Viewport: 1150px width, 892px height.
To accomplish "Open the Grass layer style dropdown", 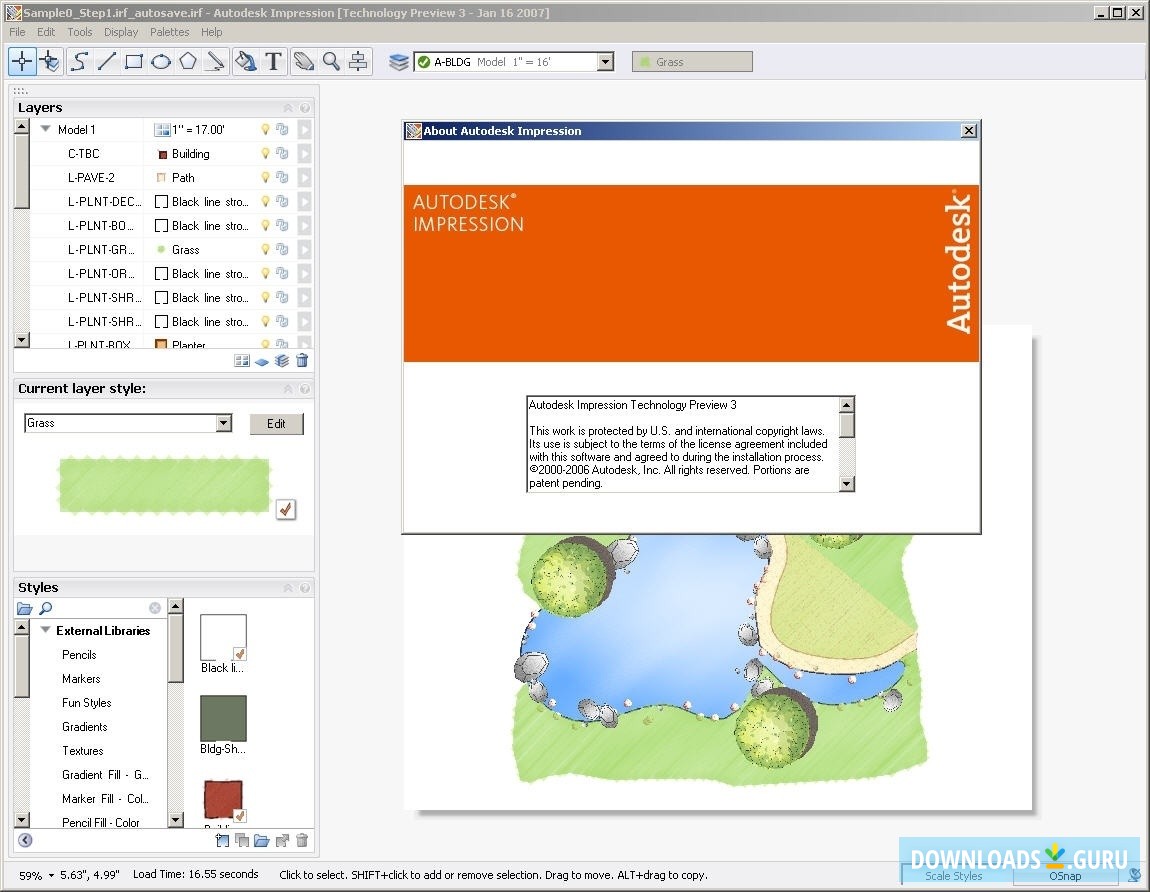I will coord(224,423).
